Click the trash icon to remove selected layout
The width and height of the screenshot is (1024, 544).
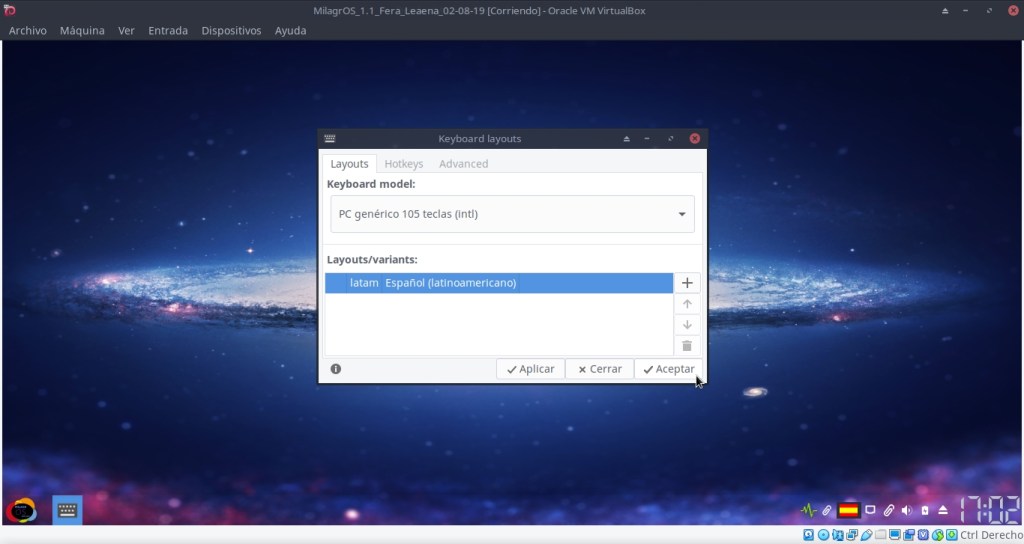point(687,346)
